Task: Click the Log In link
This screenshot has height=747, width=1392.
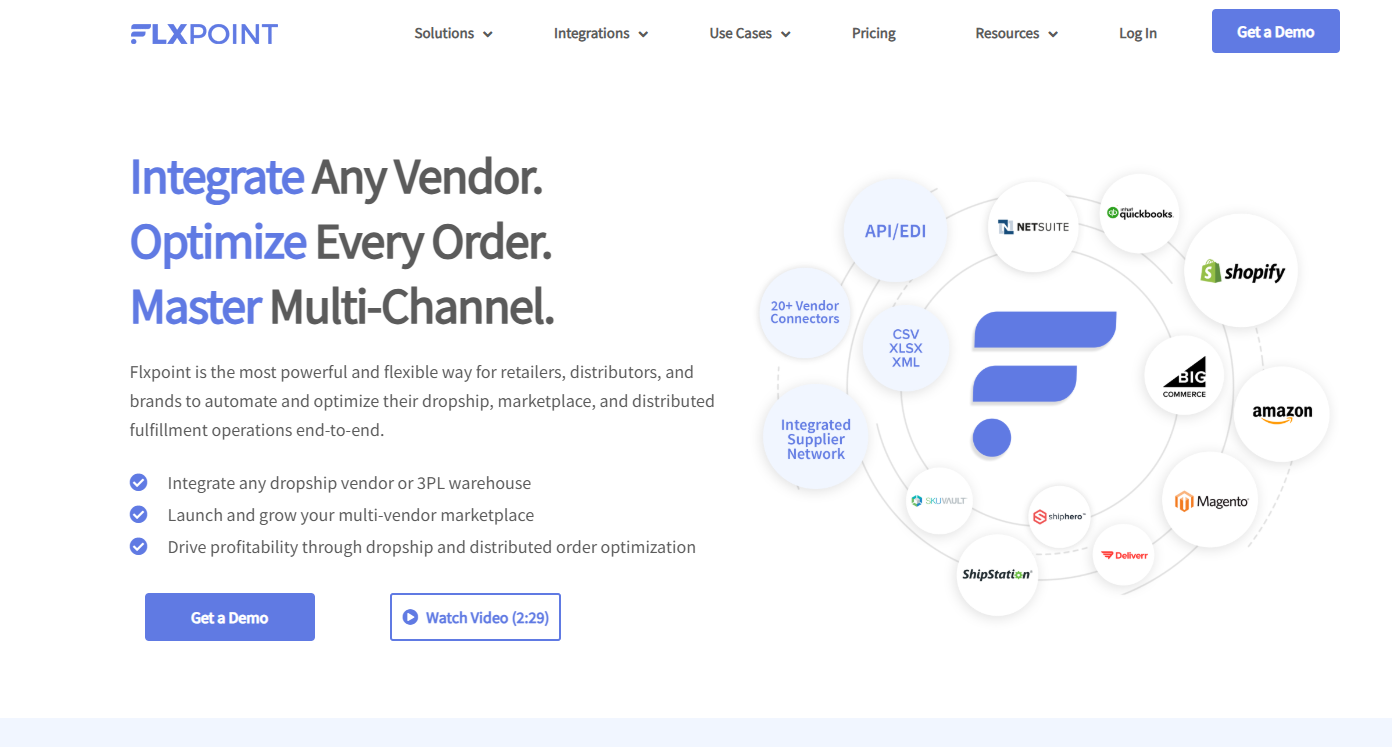Action: click(x=1138, y=33)
